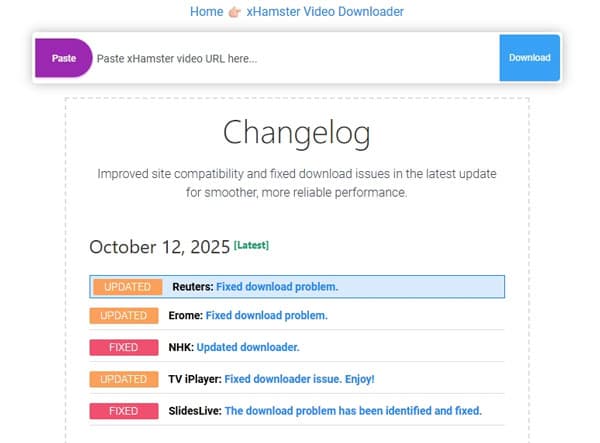This screenshot has height=443, width=600.
Task: Open Erome "Fixed download problem." link
Action: click(267, 316)
